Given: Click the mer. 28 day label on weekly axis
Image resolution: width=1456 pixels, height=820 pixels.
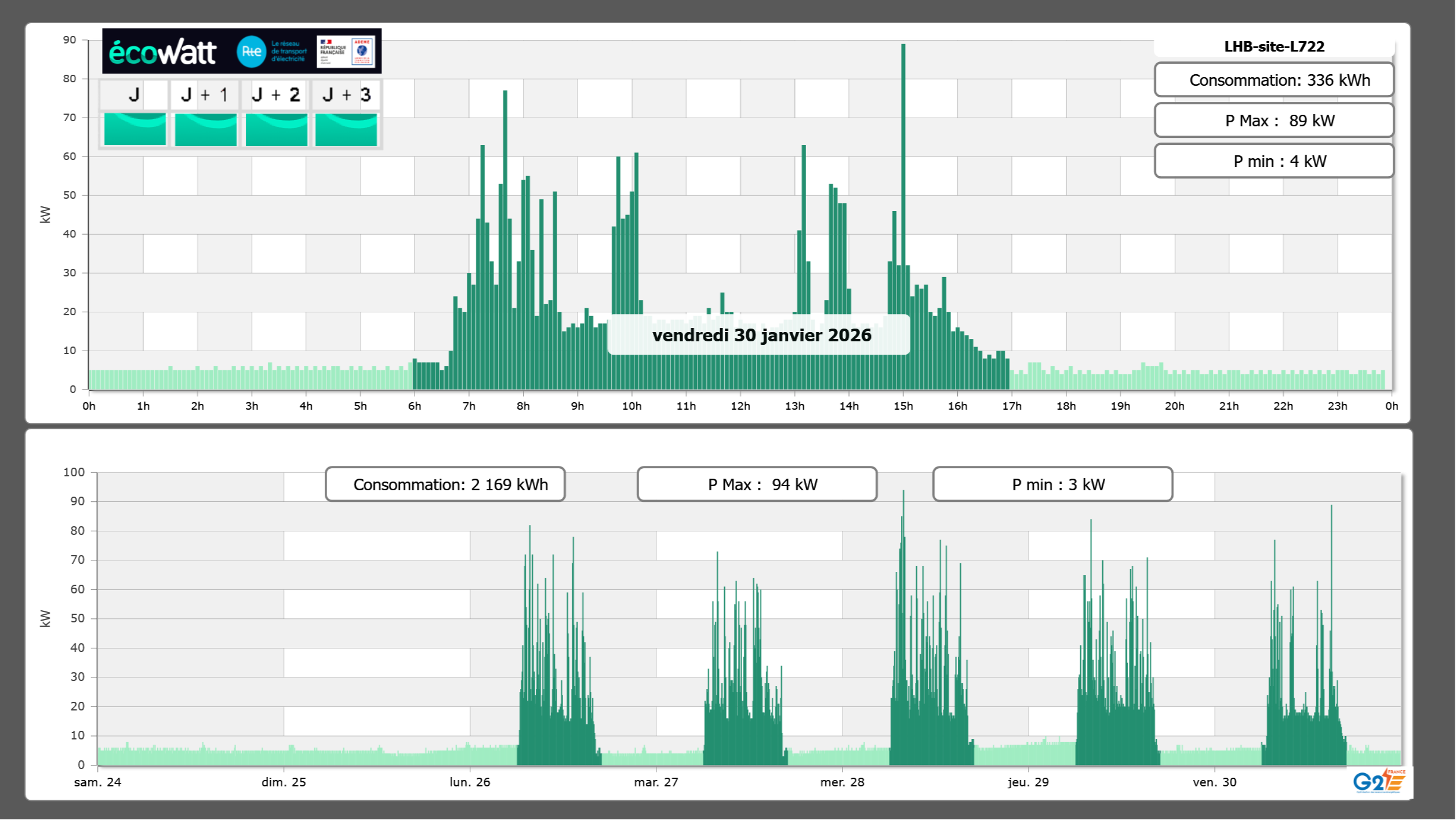Looking at the screenshot, I should [842, 782].
